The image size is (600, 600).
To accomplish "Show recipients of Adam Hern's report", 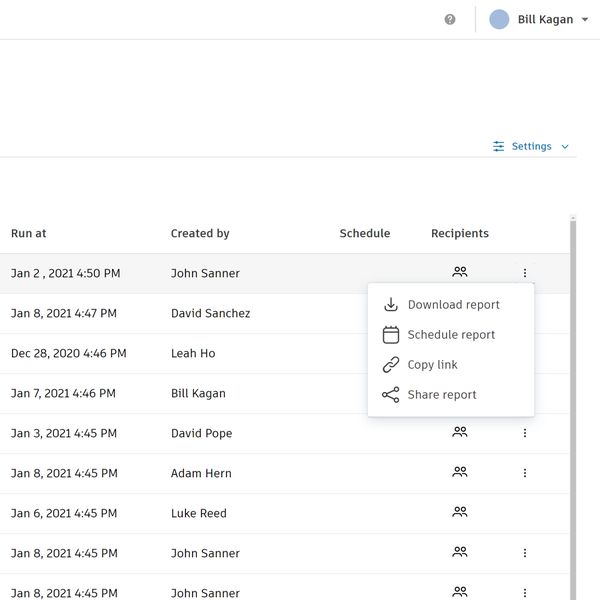I will tap(460, 472).
